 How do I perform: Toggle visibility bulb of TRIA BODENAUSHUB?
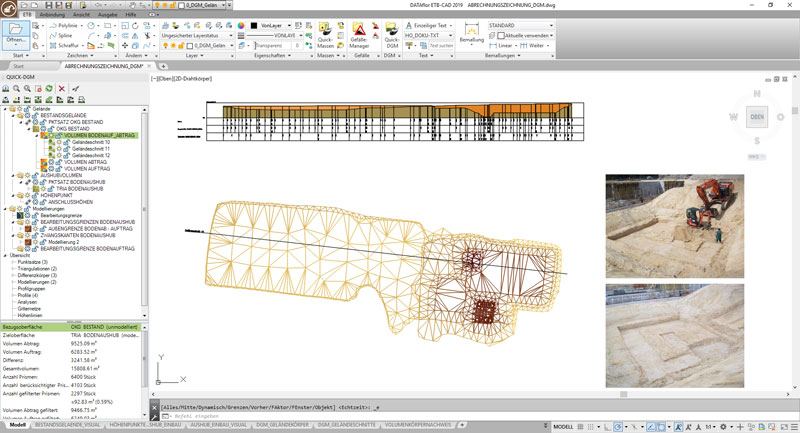tap(43, 189)
